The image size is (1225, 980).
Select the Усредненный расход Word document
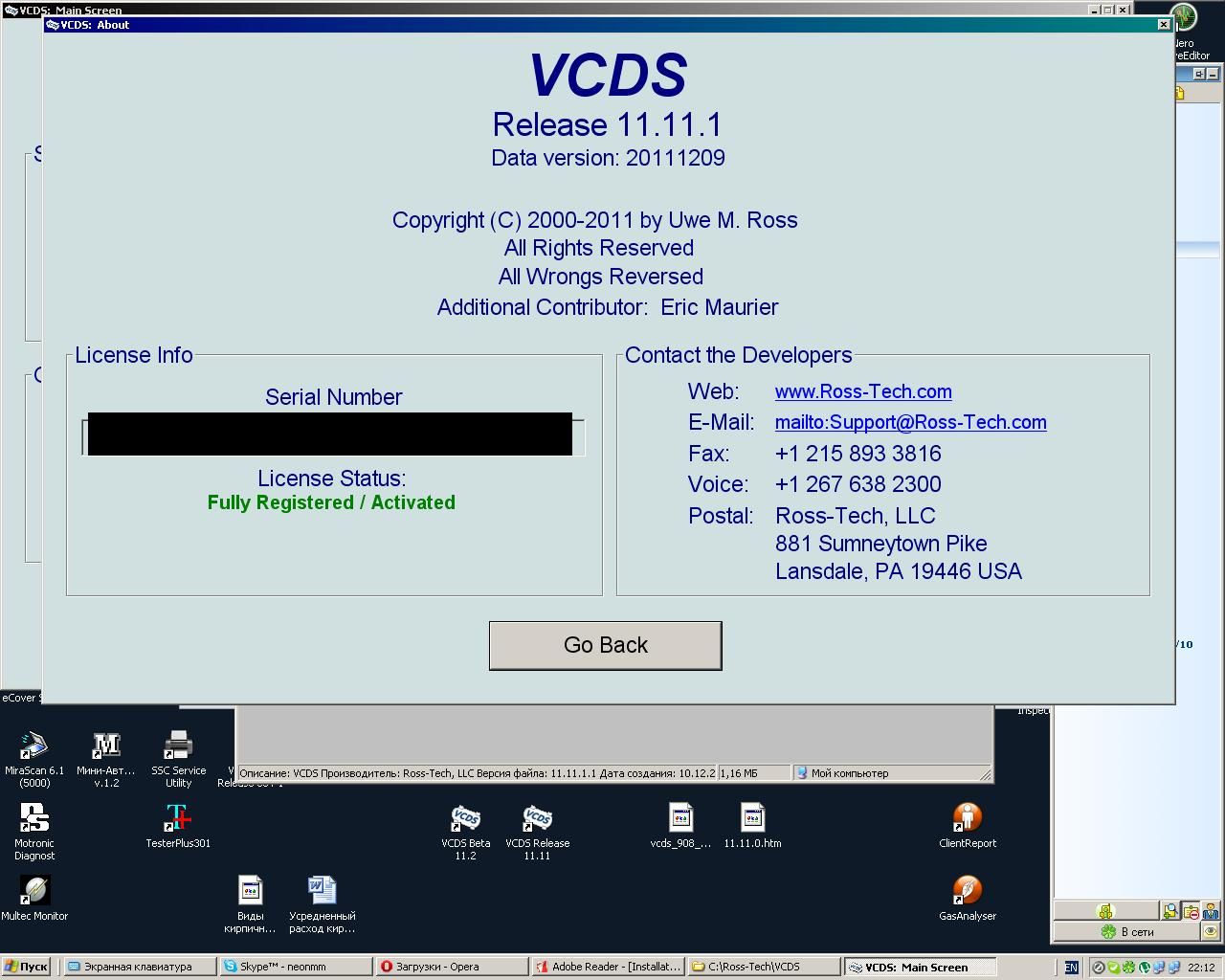coord(322,904)
